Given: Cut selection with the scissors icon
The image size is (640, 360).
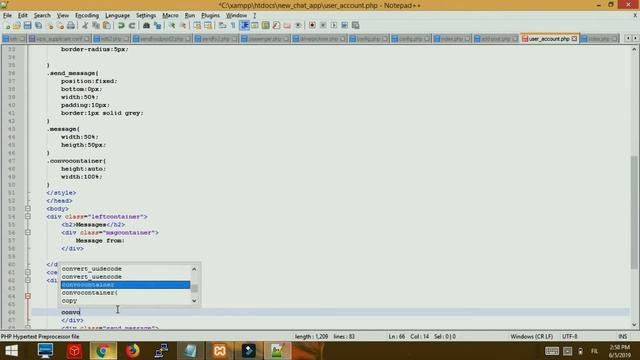Looking at the screenshot, I should pos(85,26).
